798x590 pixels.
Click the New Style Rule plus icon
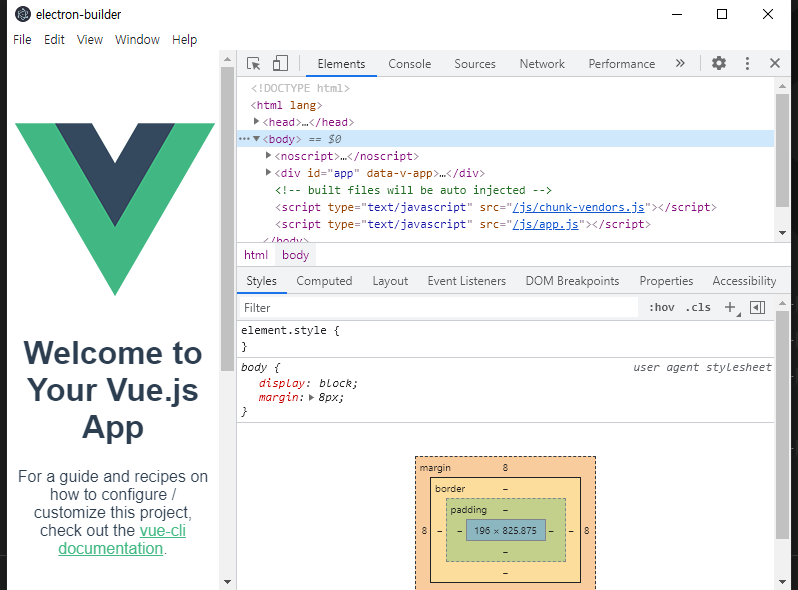click(x=730, y=307)
